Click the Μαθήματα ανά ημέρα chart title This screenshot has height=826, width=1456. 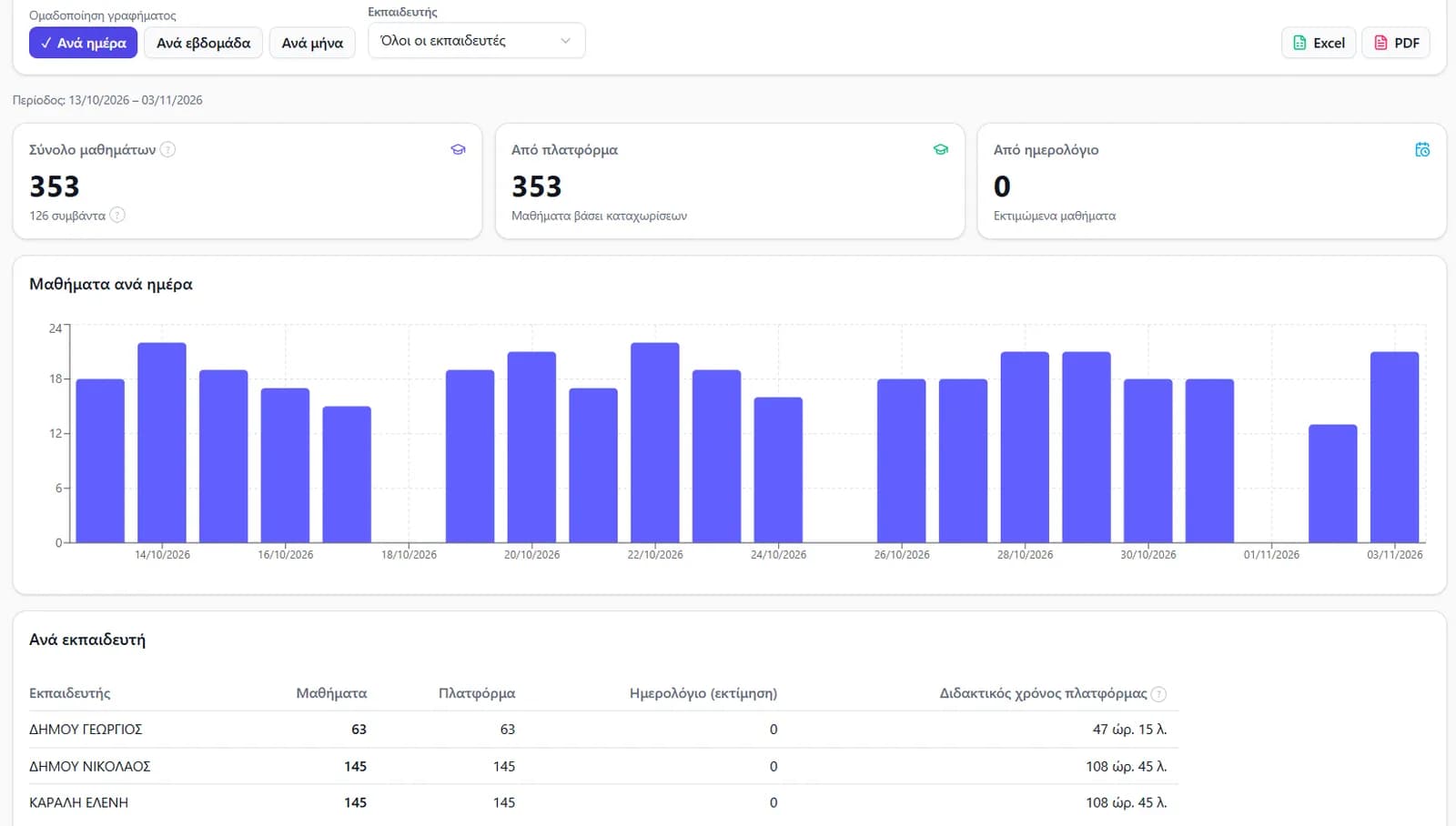click(111, 284)
